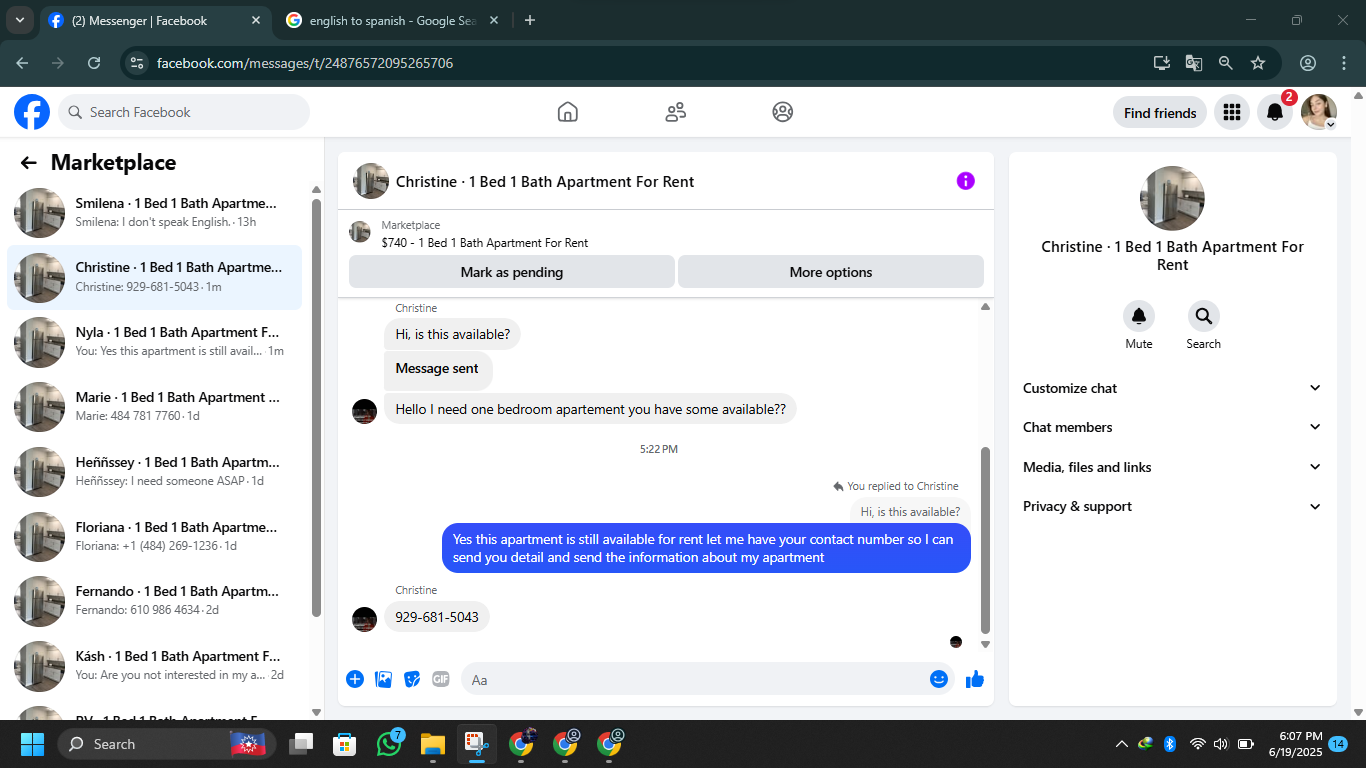
Task: Open the taskbar clock and date
Action: [1295, 744]
